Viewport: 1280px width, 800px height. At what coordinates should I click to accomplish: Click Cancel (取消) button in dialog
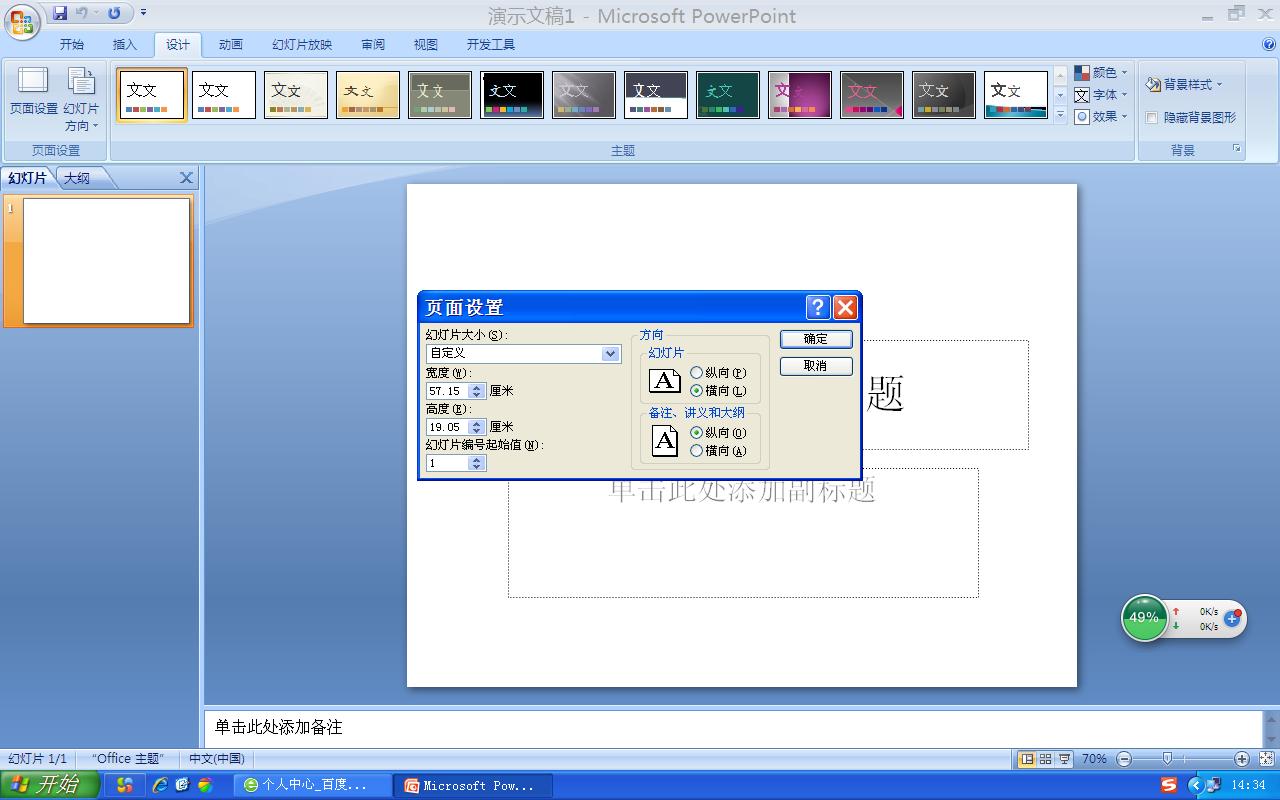click(x=816, y=366)
